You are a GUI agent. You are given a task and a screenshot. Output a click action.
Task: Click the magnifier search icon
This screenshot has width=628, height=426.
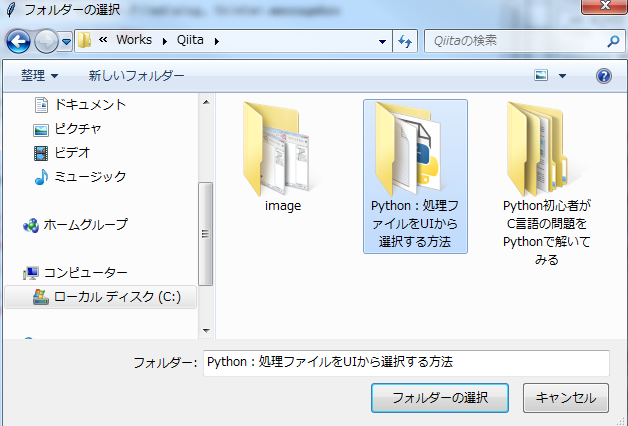pos(613,41)
